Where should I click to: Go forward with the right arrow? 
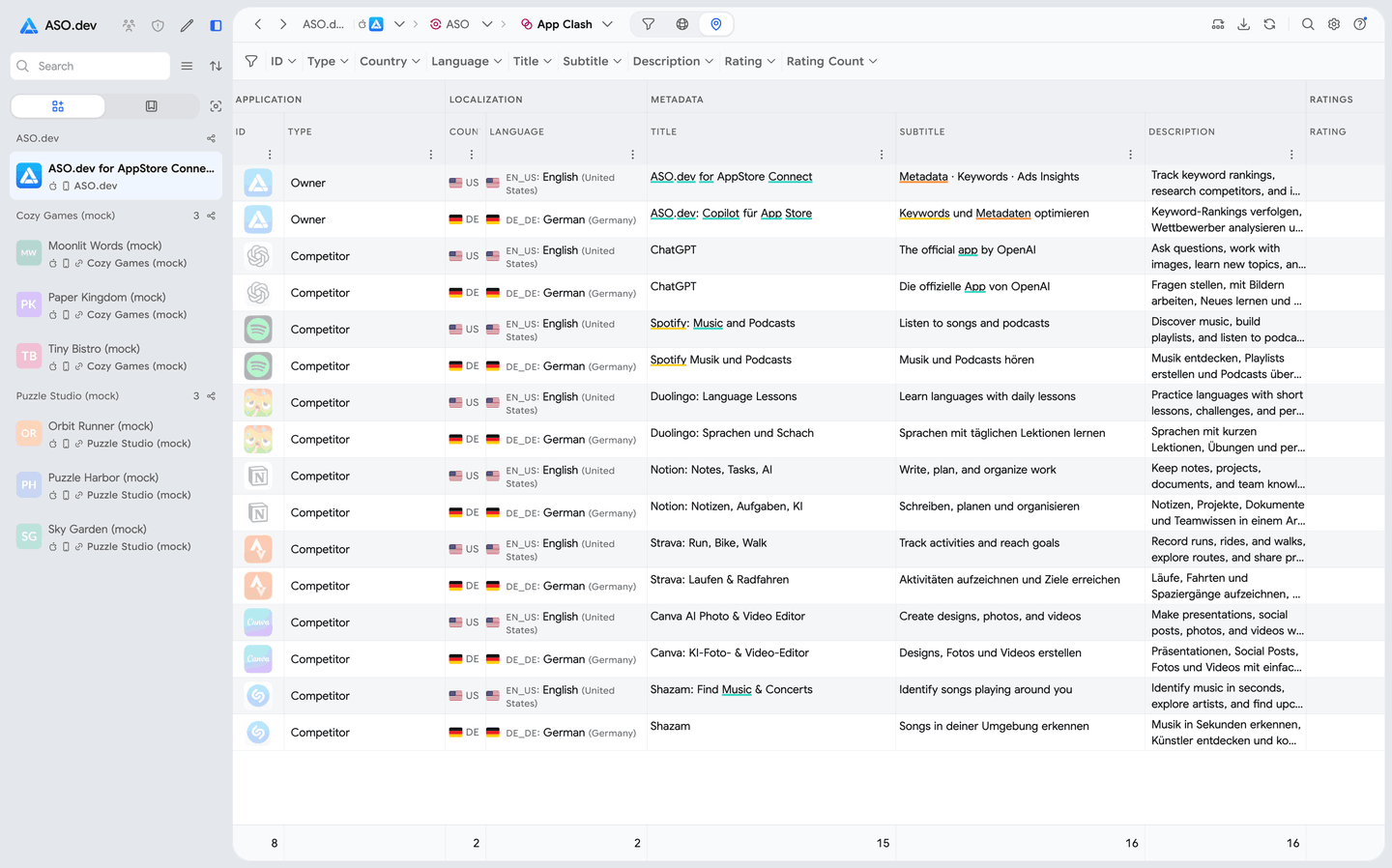click(x=283, y=24)
